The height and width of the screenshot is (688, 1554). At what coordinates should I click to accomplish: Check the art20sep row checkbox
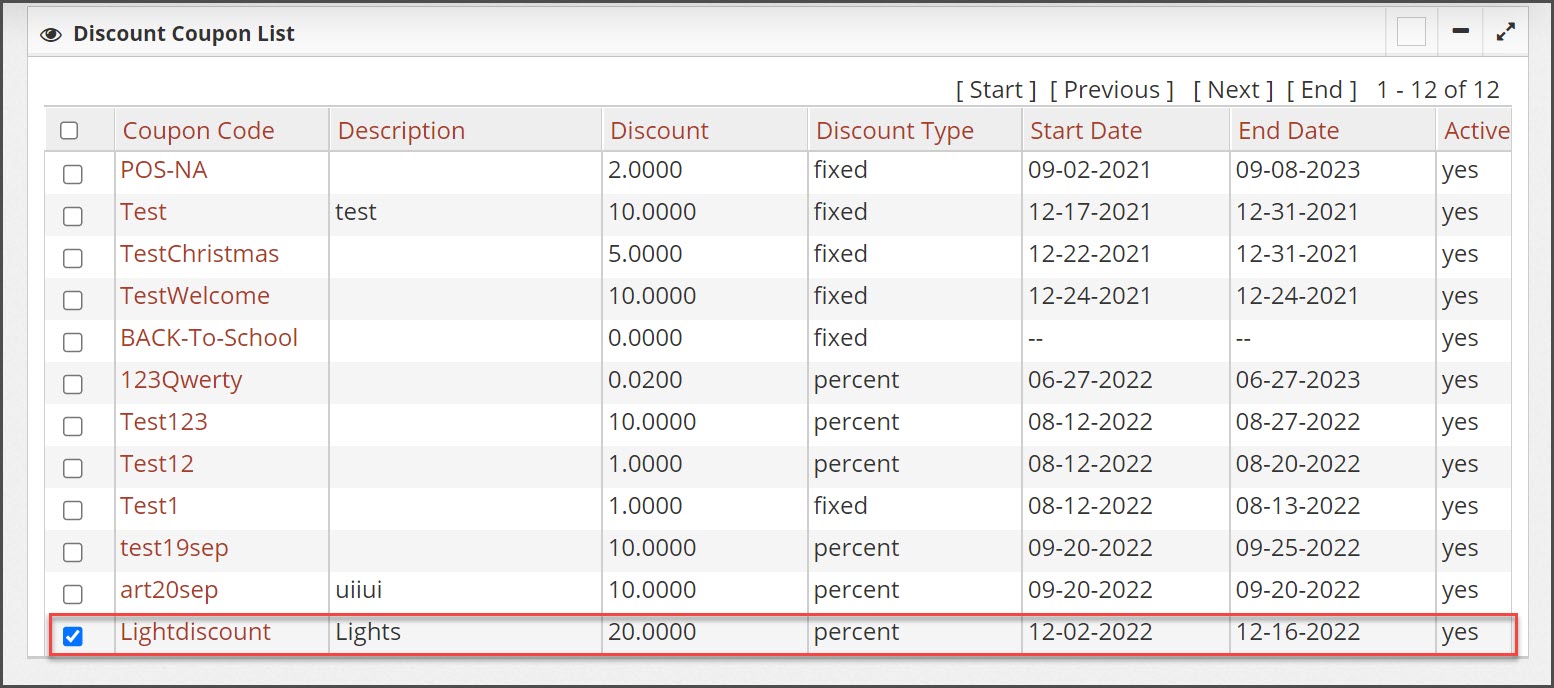73,594
